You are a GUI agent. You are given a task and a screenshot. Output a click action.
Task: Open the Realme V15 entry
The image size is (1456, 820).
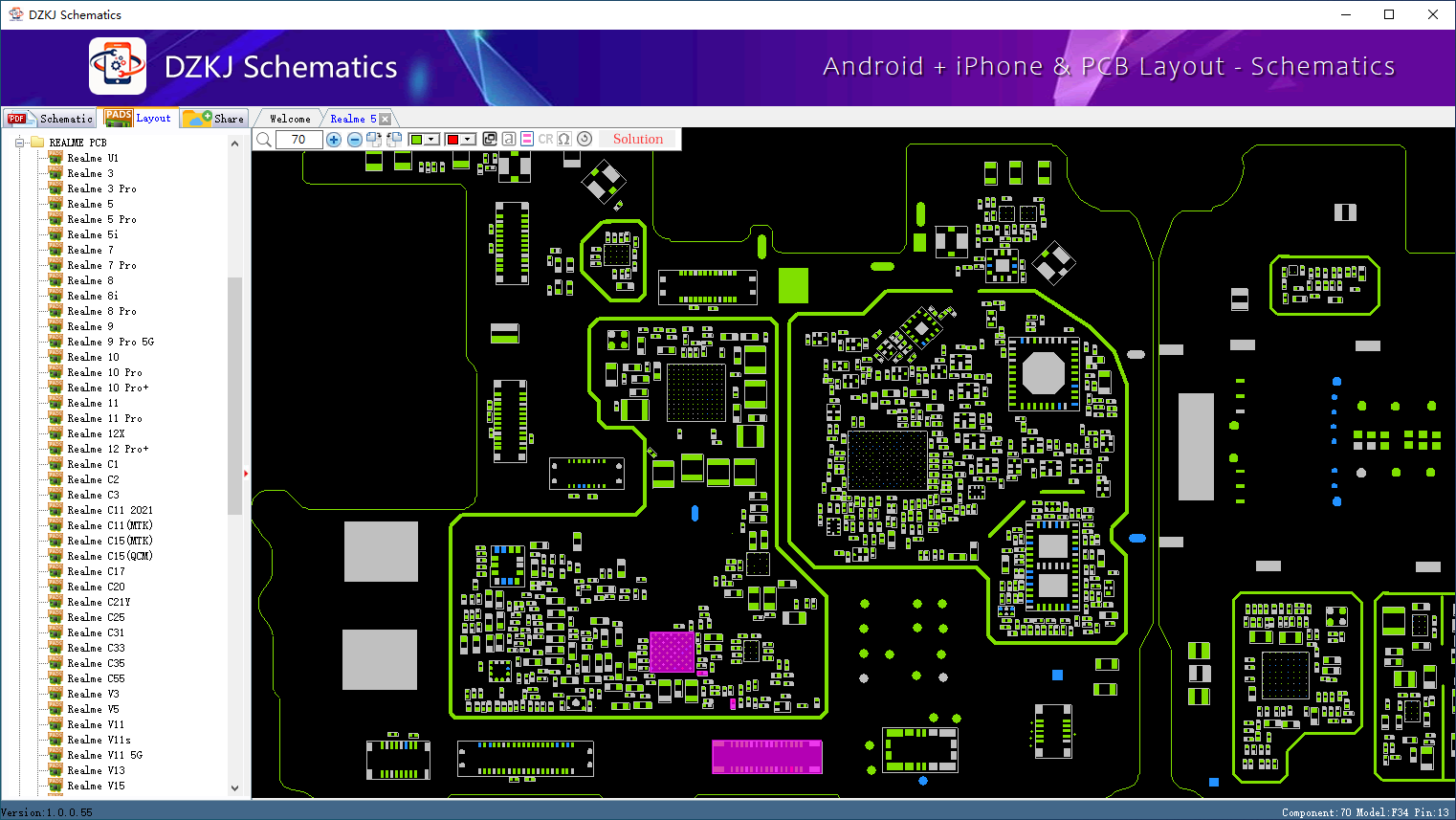(96, 786)
